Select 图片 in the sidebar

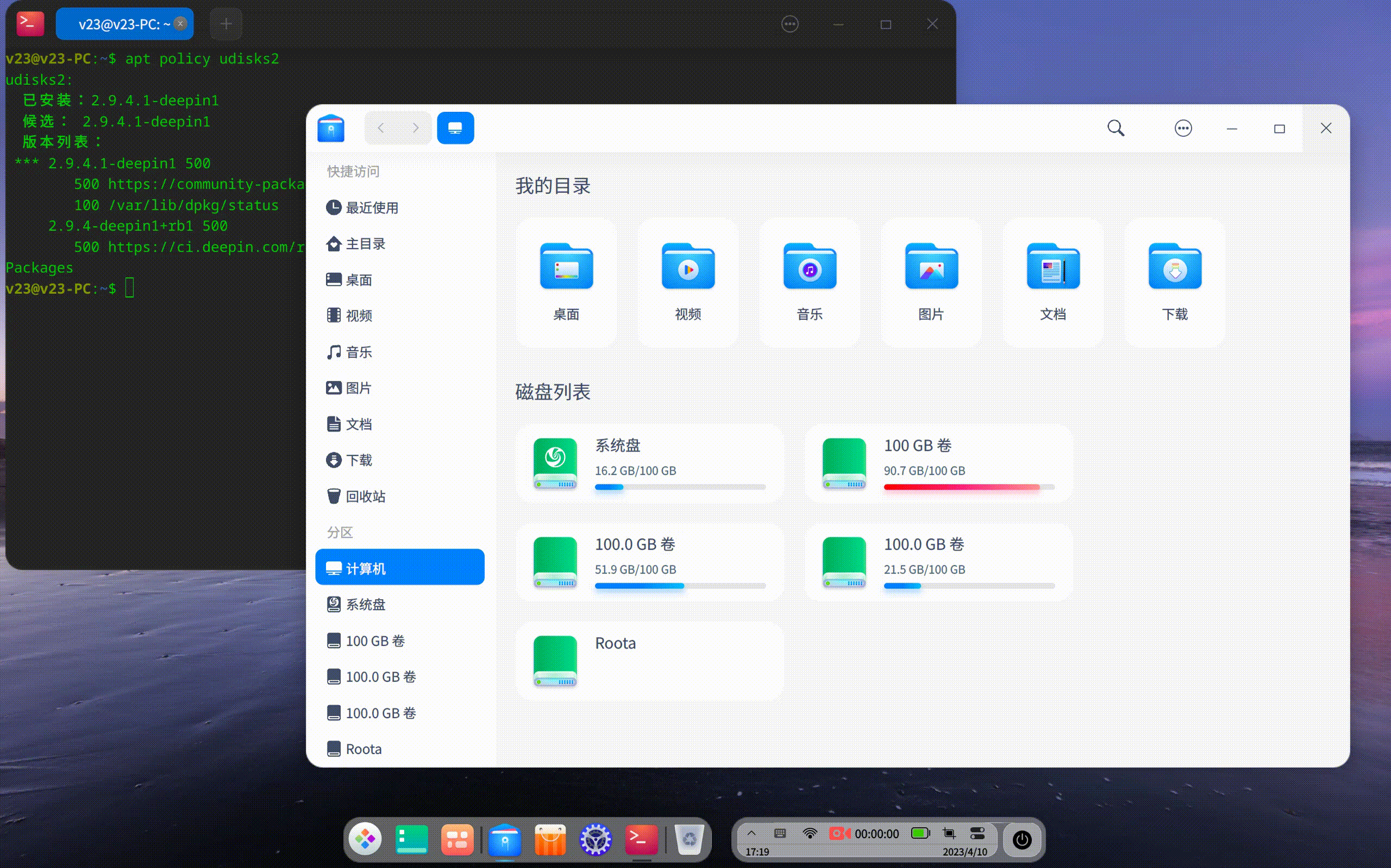[399, 388]
